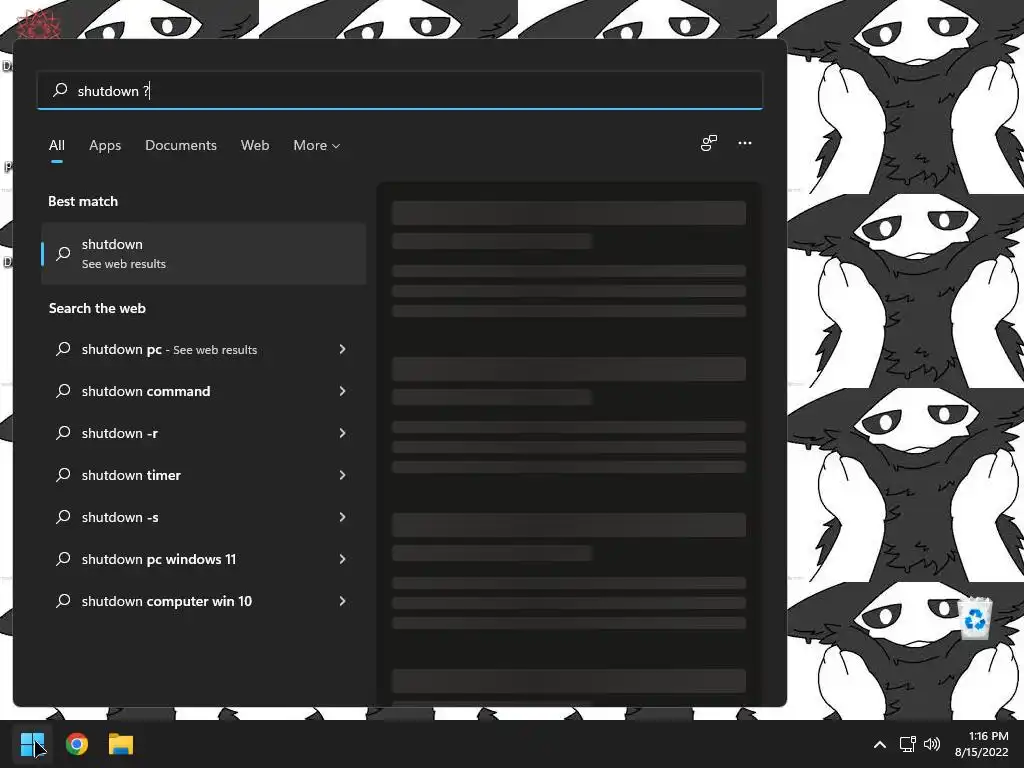Viewport: 1024px width, 768px height.
Task: Click the magnifier icon in the search box
Action: pos(60,89)
